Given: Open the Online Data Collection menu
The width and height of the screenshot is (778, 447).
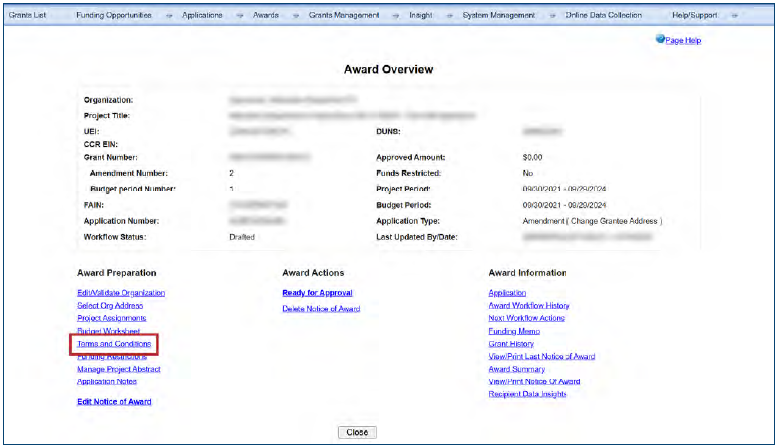Looking at the screenshot, I should (603, 16).
